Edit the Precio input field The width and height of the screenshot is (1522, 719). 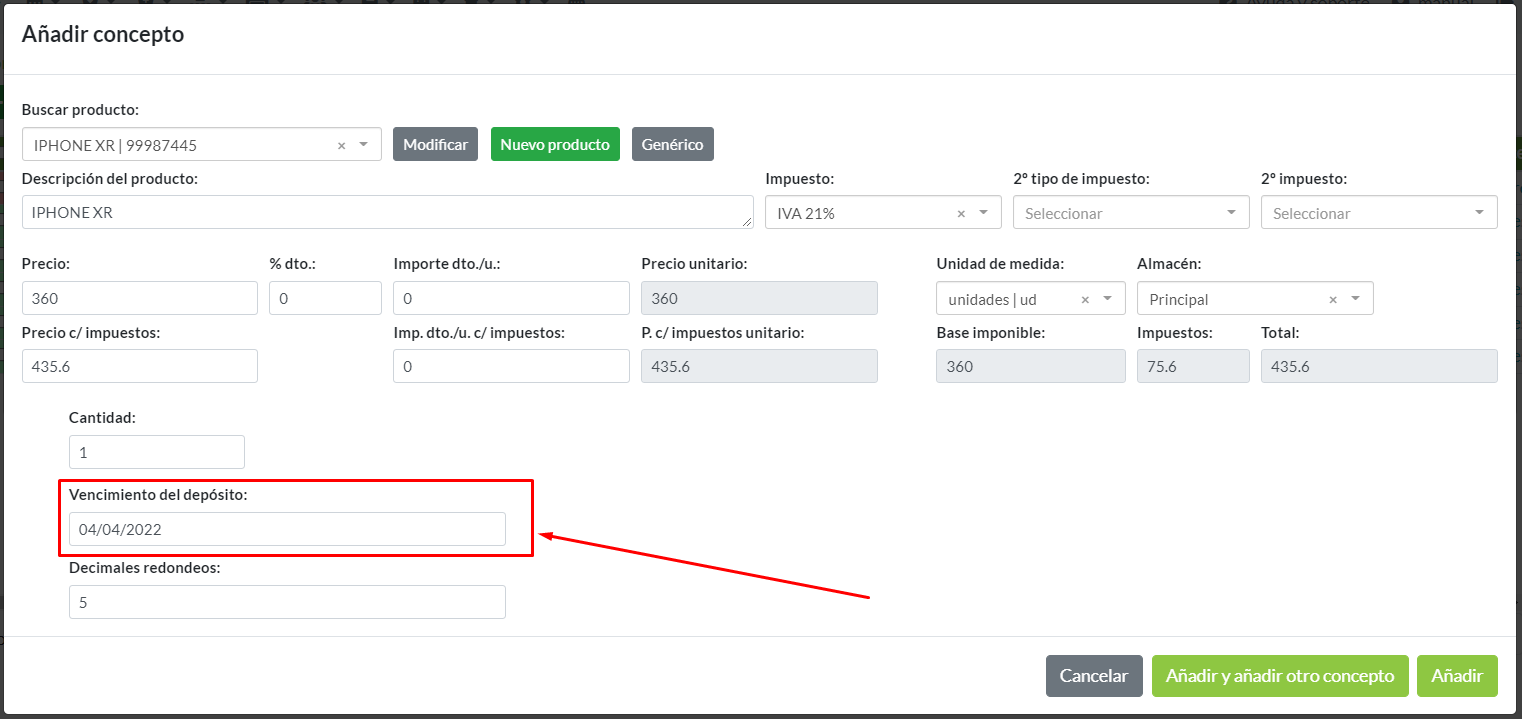139,298
